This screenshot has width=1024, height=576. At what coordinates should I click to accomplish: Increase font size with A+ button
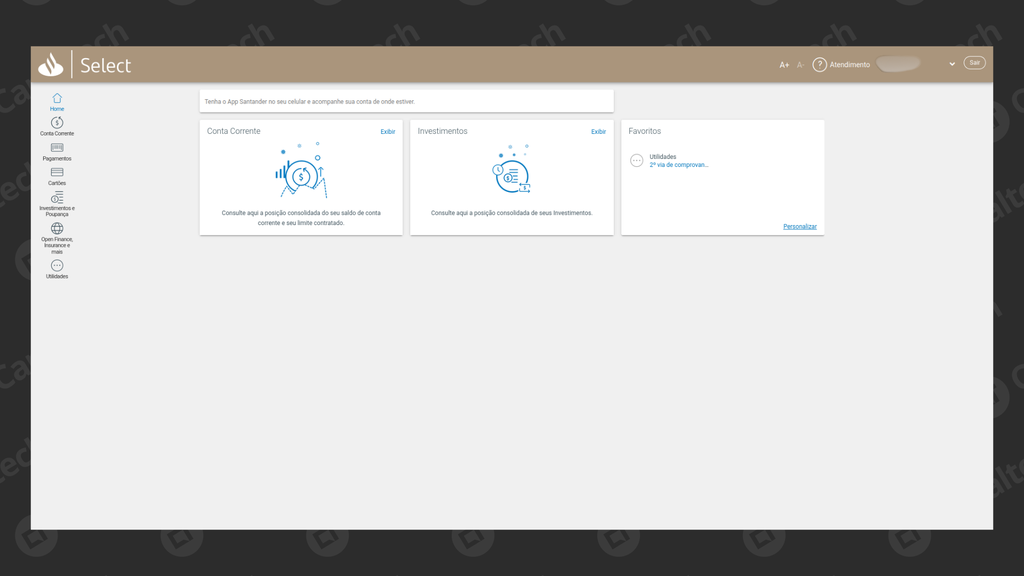click(x=784, y=65)
